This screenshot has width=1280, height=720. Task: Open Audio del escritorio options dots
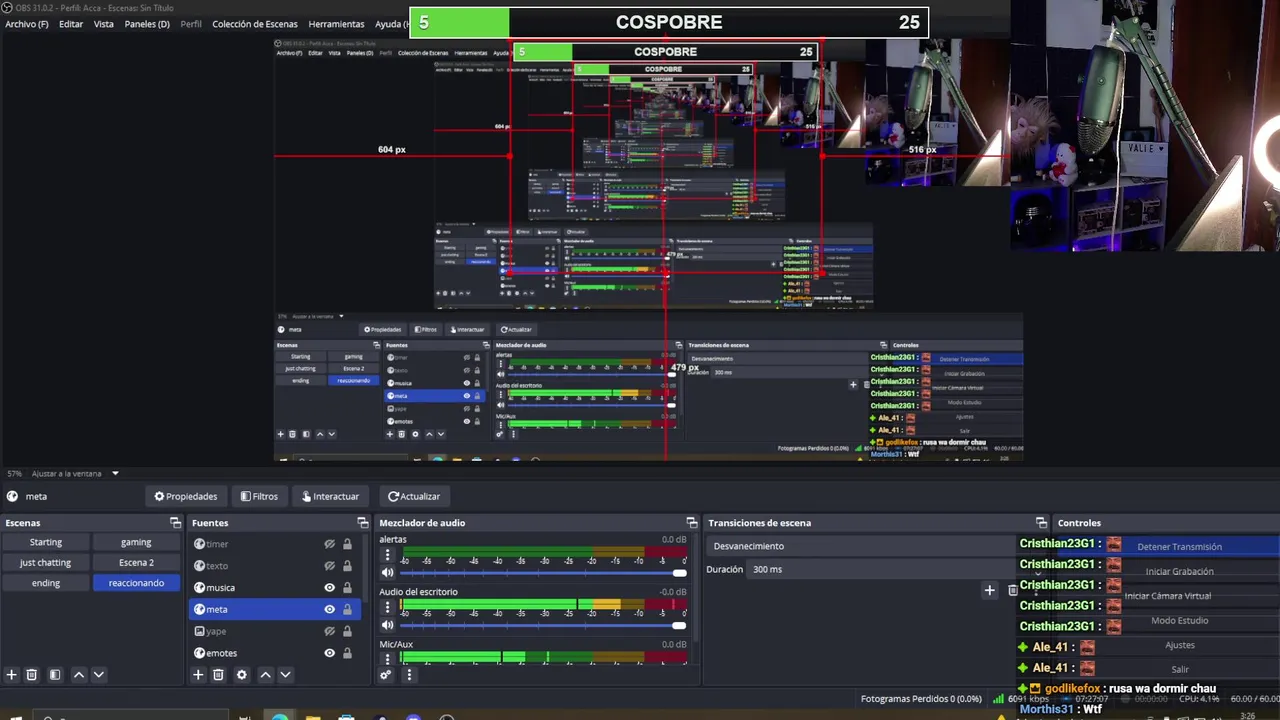point(388,607)
